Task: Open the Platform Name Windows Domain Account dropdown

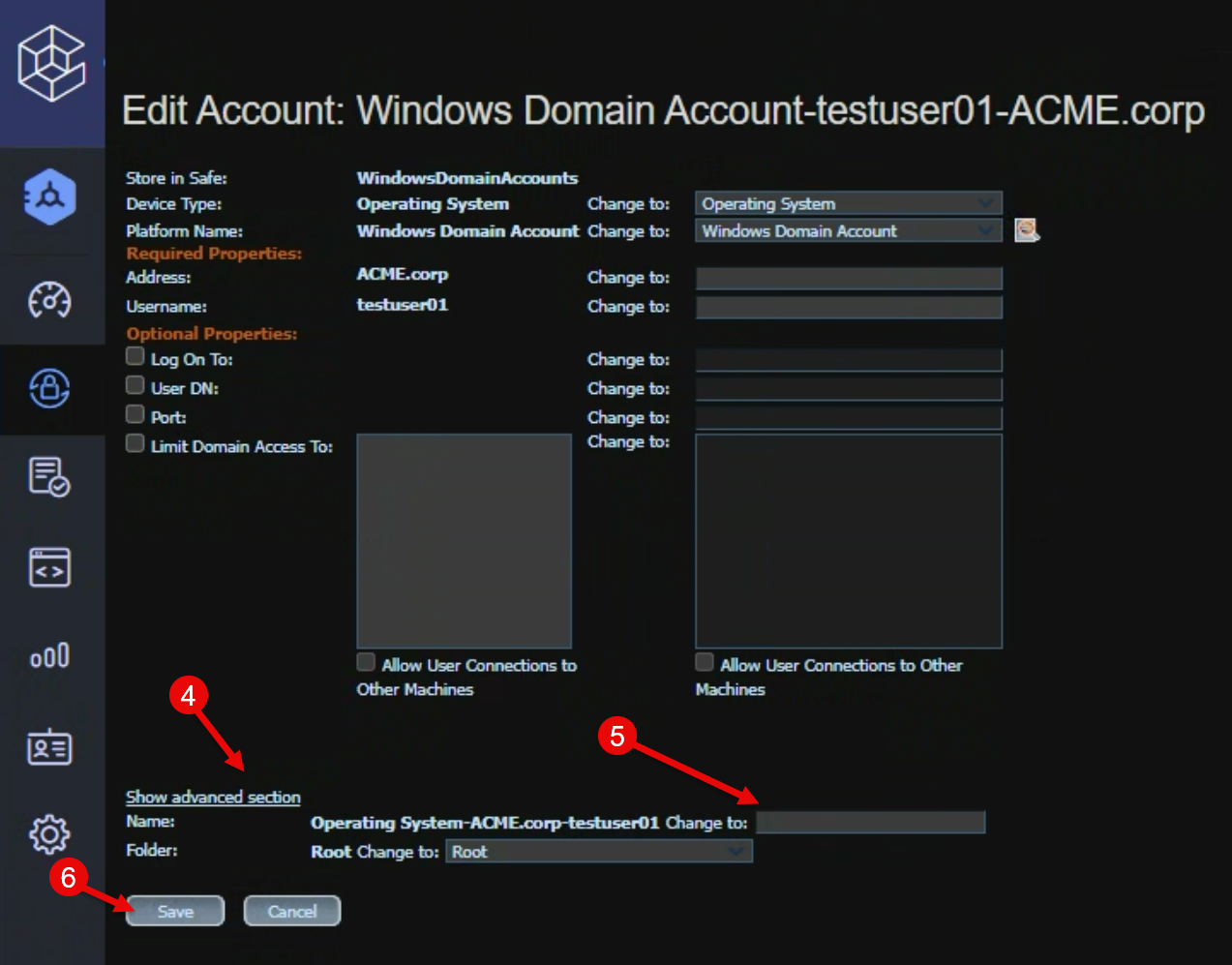Action: pos(849,230)
